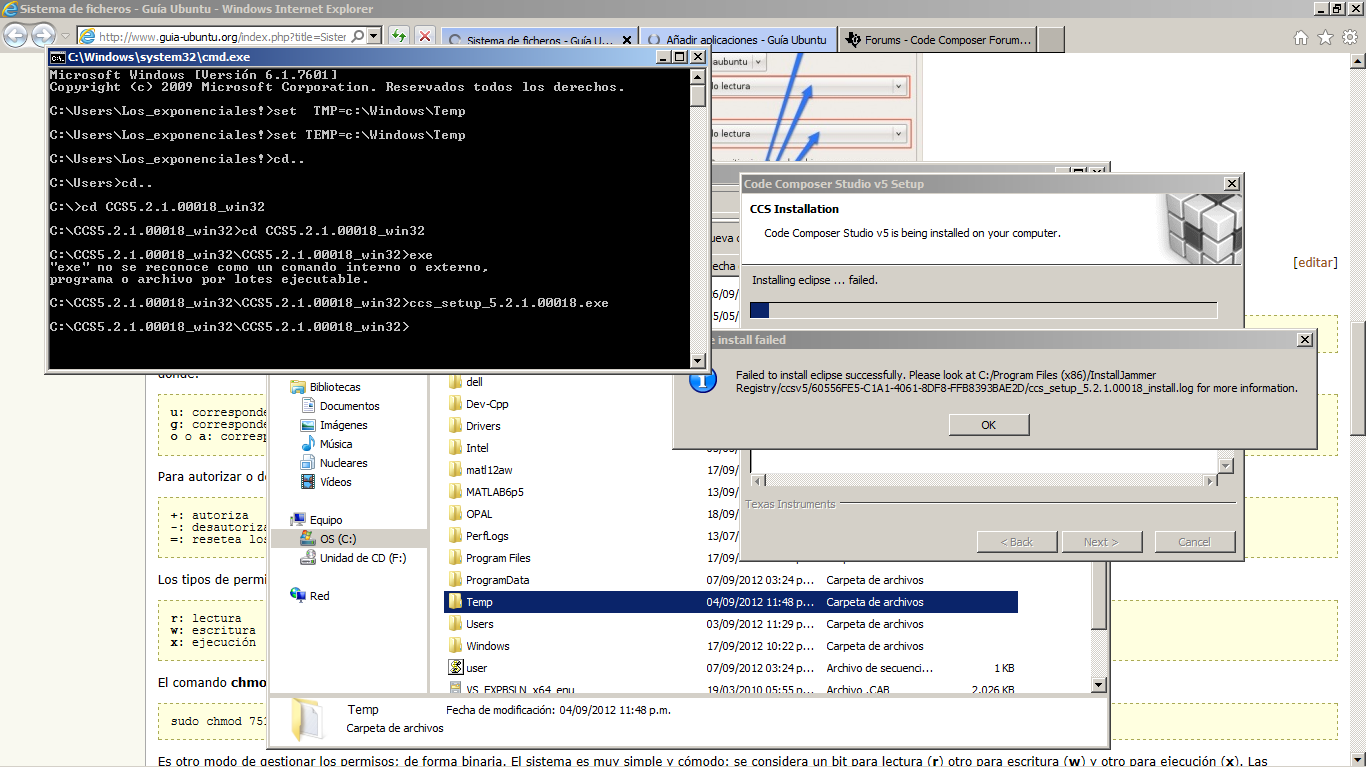Click the webpage vertical scrollbar thumb

pyautogui.click(x=1357, y=378)
